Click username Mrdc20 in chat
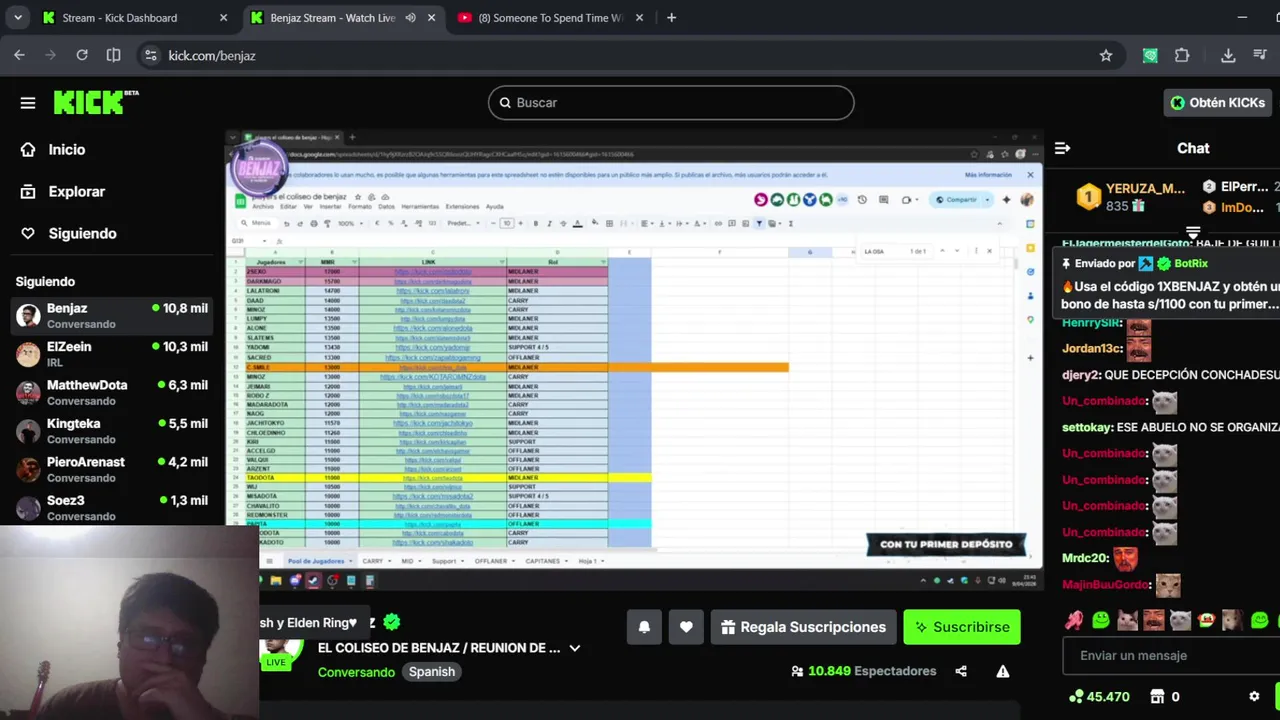The image size is (1280, 720). click(x=1085, y=558)
